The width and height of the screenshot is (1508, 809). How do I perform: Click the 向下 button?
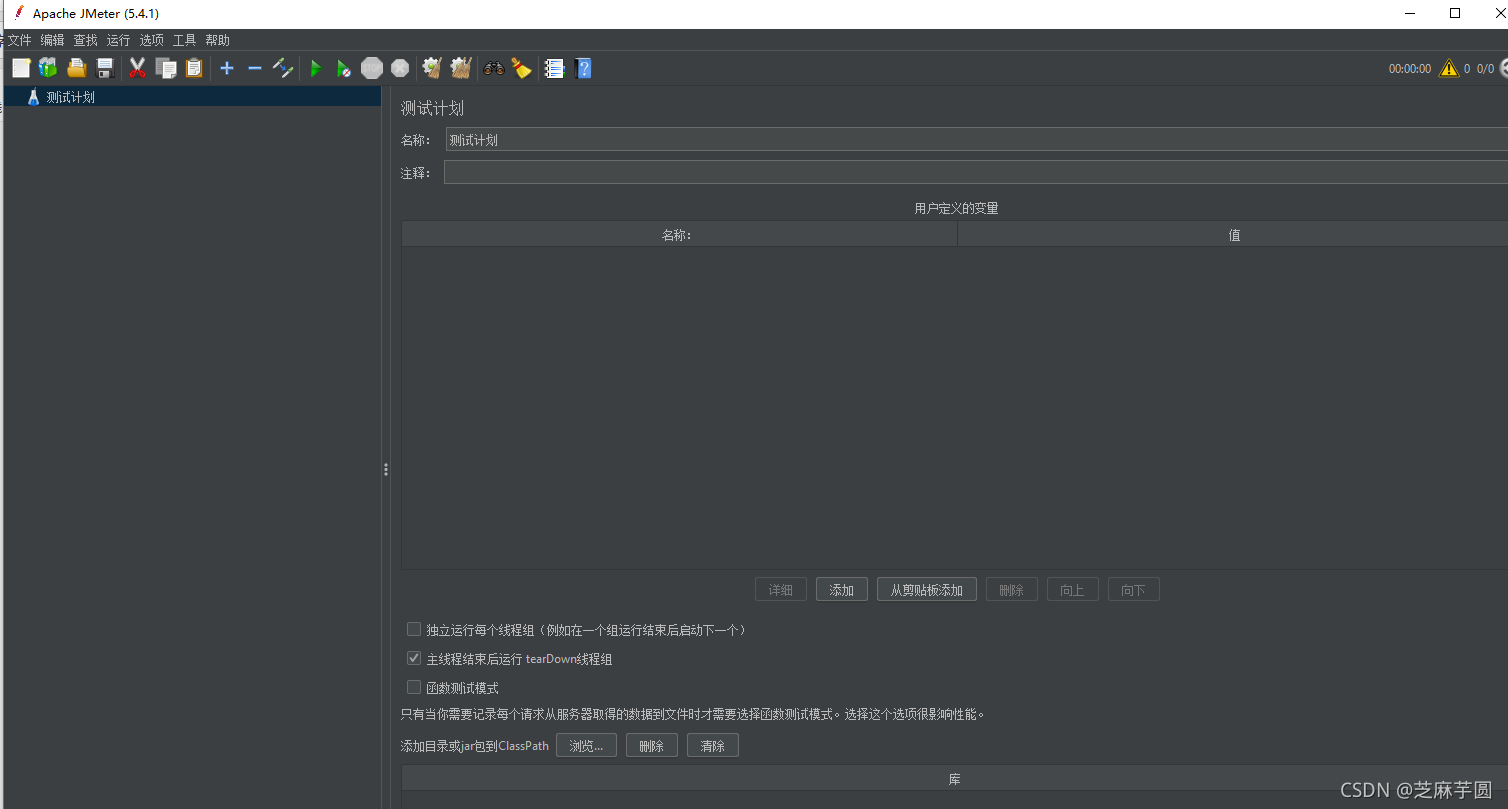[x=1133, y=590]
